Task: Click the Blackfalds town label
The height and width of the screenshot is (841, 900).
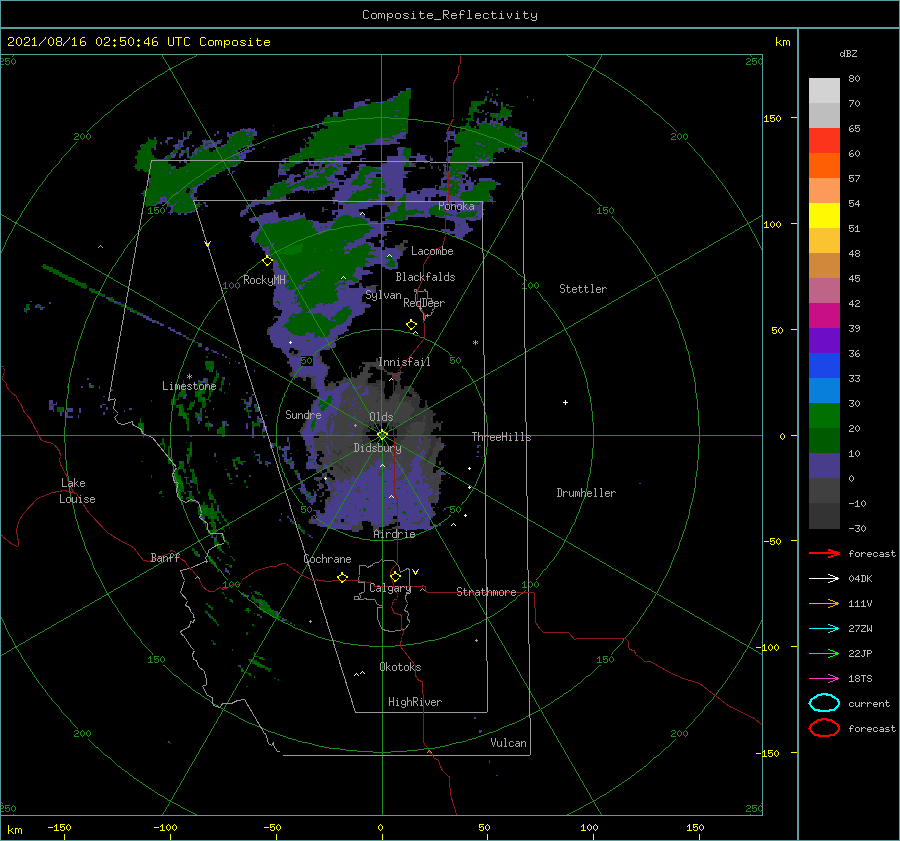Action: click(425, 277)
